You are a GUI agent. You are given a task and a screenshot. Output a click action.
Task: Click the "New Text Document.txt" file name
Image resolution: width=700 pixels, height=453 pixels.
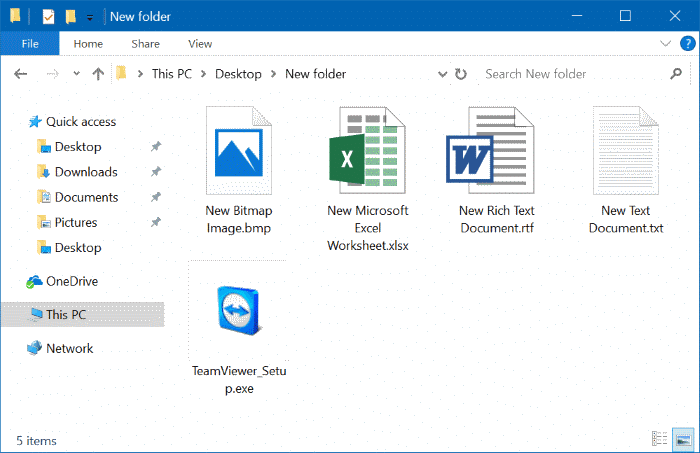click(x=626, y=219)
